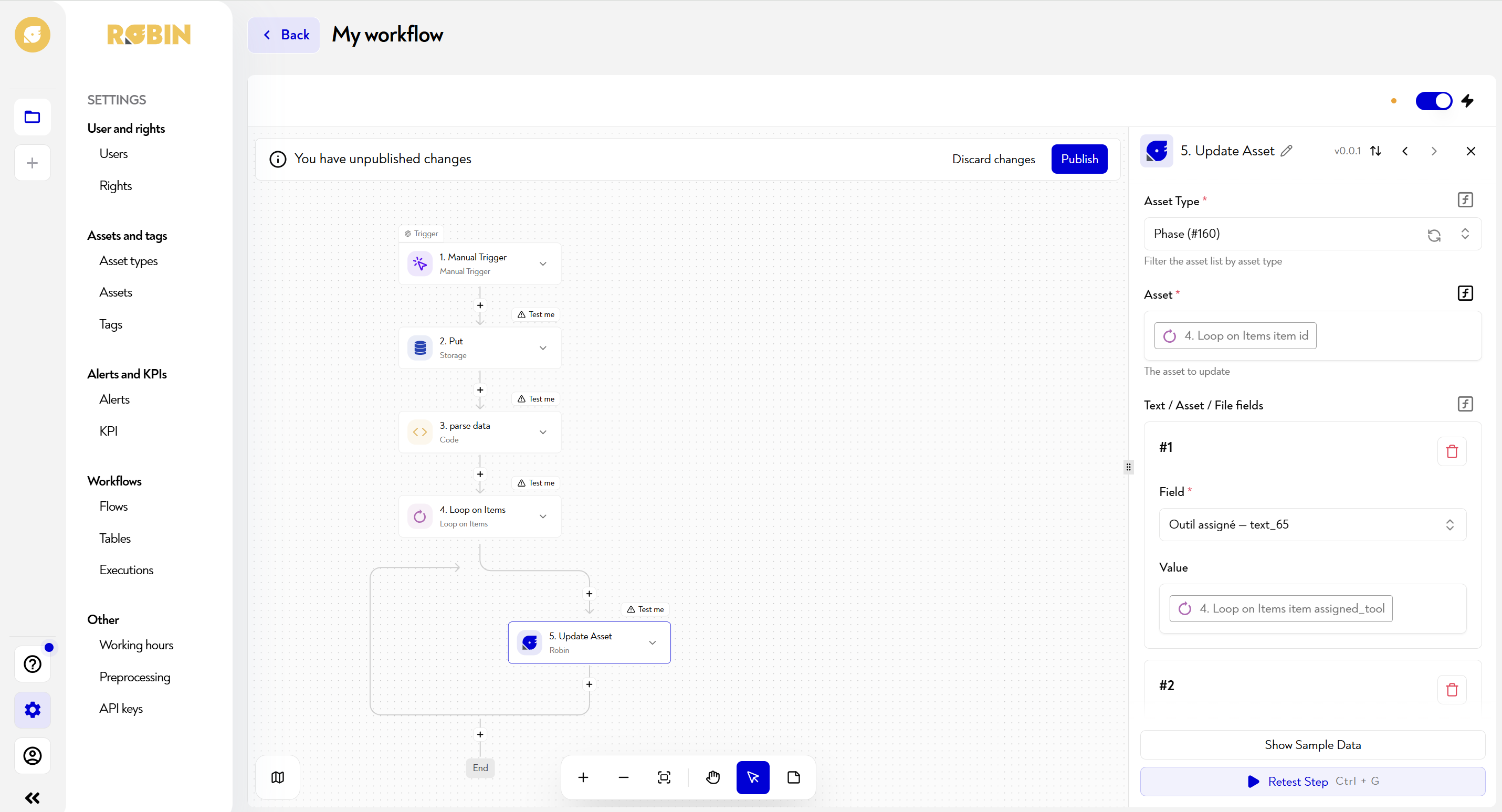Expand Manual Trigger step chevron
The width and height of the screenshot is (1502, 812).
[x=543, y=263]
